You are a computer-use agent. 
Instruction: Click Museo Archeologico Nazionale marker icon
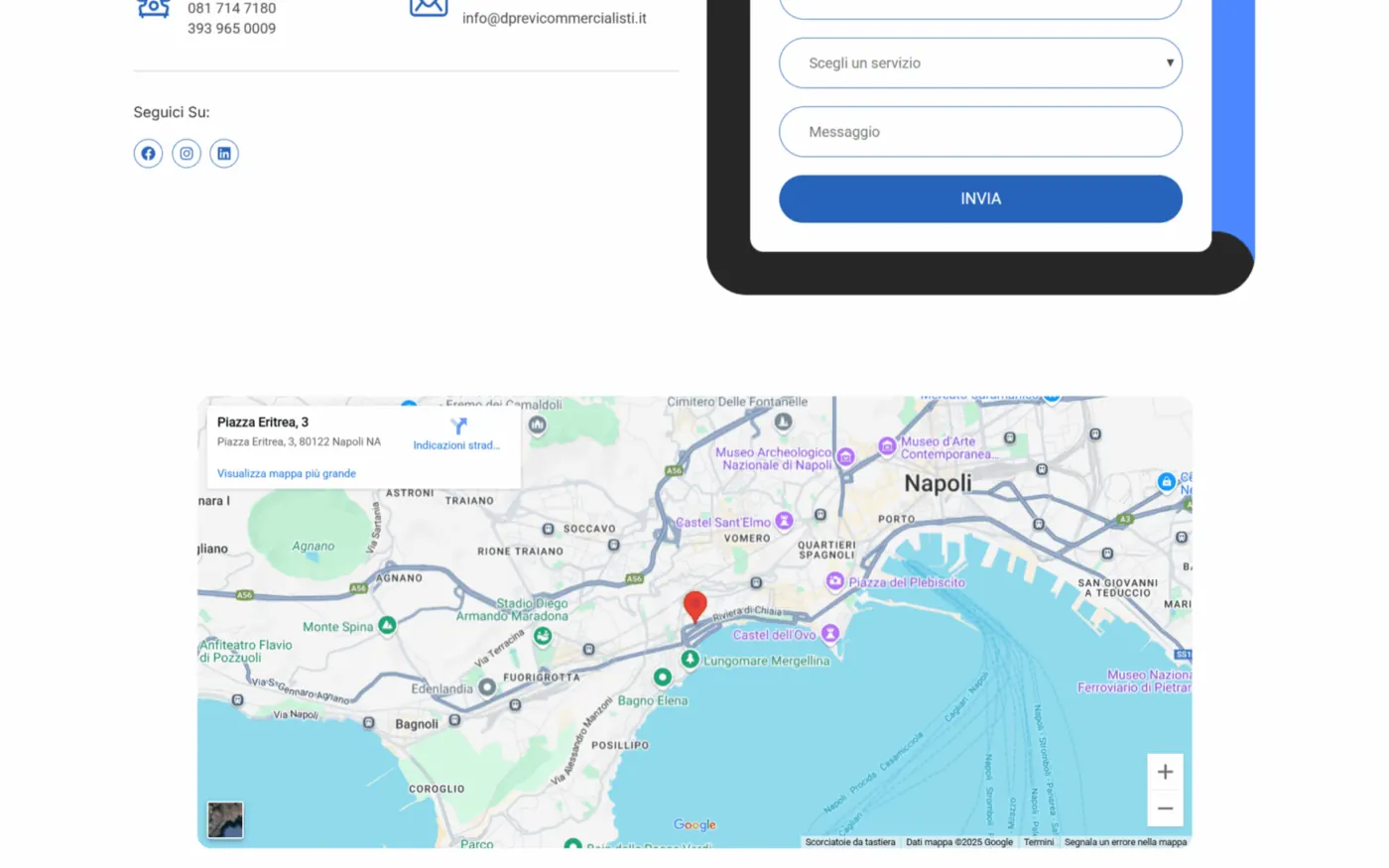845,457
